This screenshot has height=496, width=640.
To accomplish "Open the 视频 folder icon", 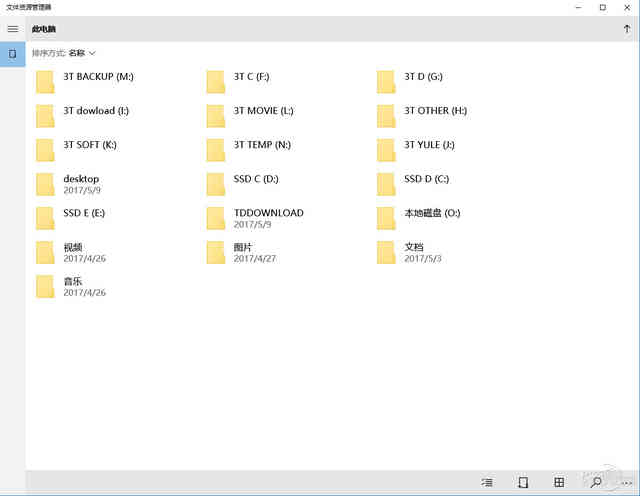I will tap(45, 252).
